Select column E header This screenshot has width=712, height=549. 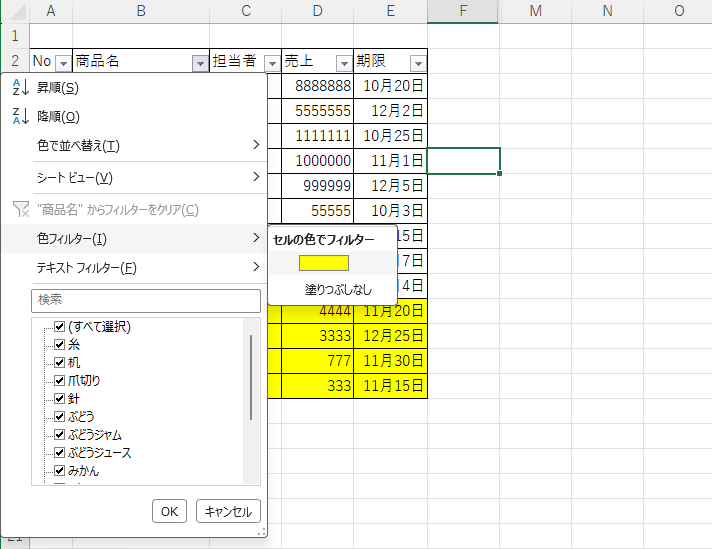(391, 11)
